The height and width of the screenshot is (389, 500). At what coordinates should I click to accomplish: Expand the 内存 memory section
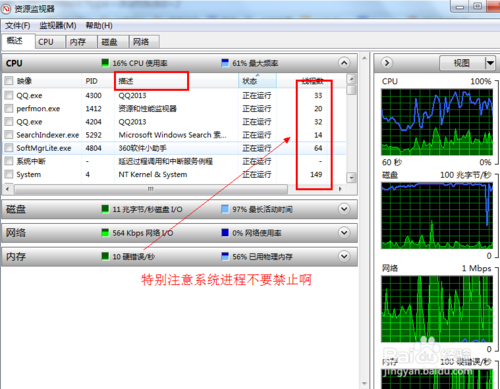(x=344, y=256)
